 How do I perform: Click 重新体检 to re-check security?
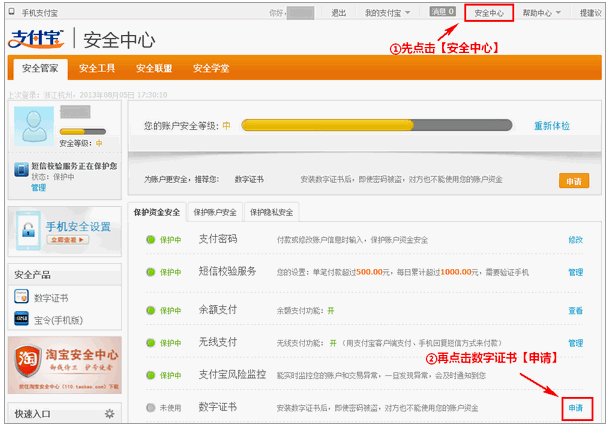click(551, 126)
